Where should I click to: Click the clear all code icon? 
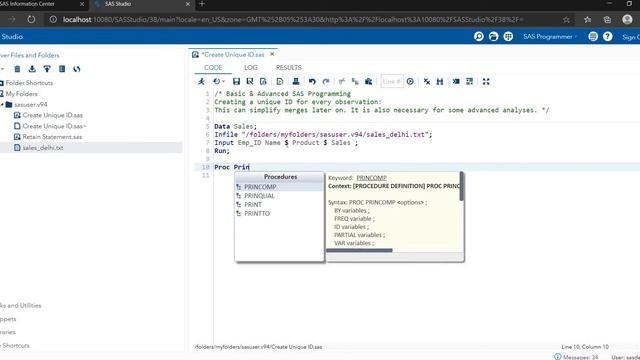pyautogui.click(x=427, y=81)
